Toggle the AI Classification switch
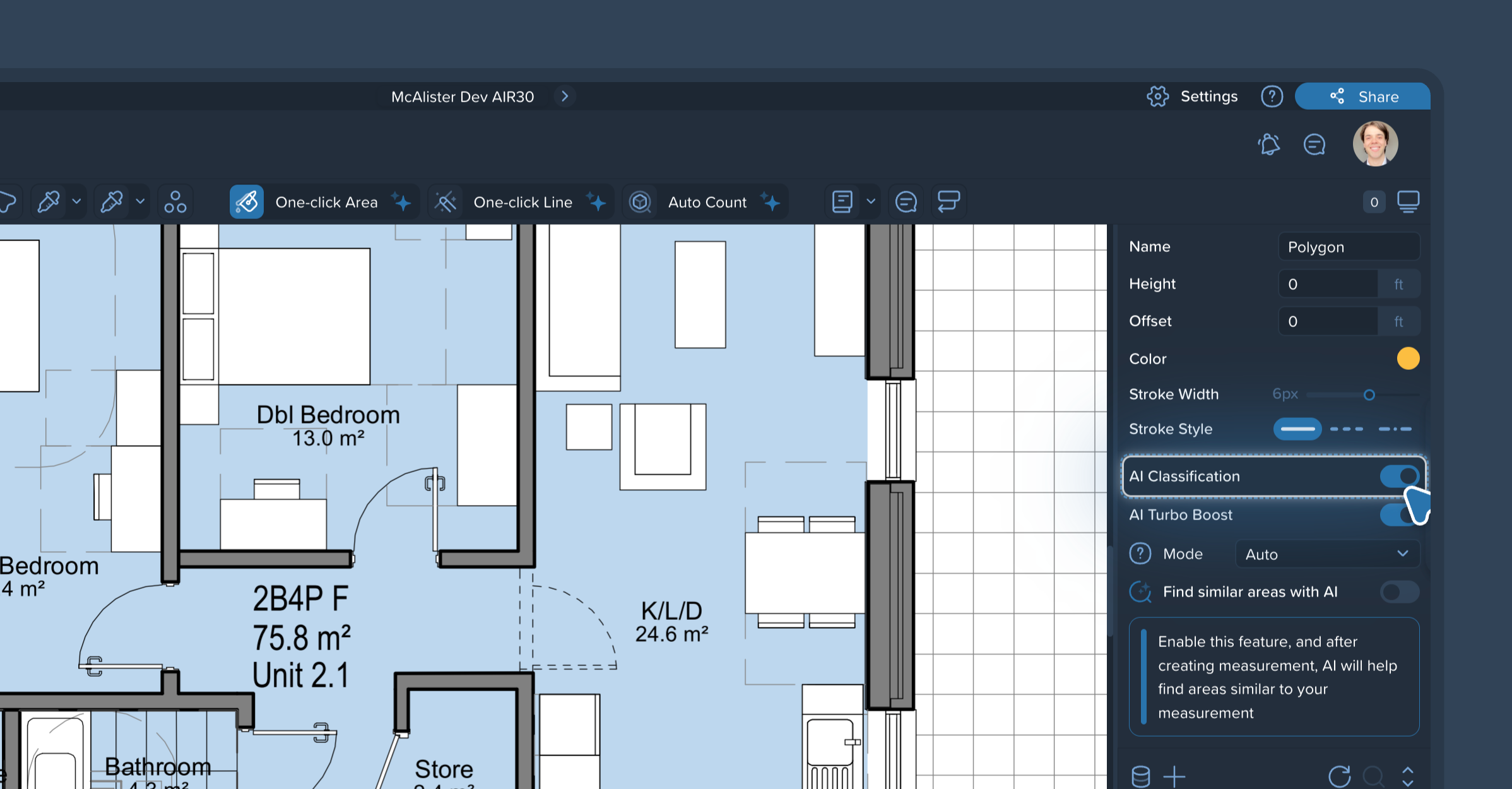1512x789 pixels. point(1399,477)
